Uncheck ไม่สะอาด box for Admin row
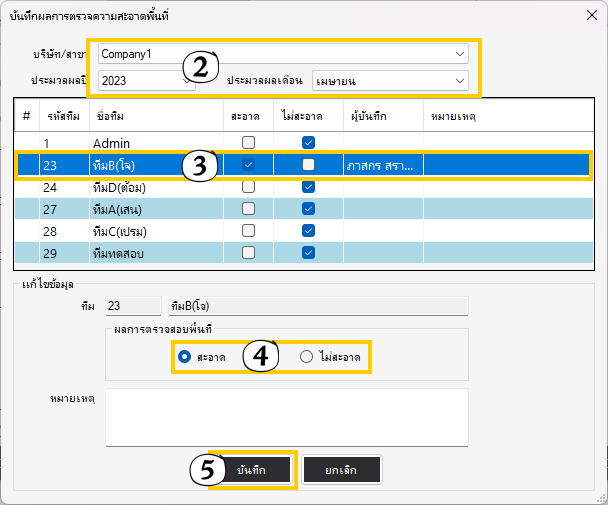The width and height of the screenshot is (608, 505). [x=308, y=143]
